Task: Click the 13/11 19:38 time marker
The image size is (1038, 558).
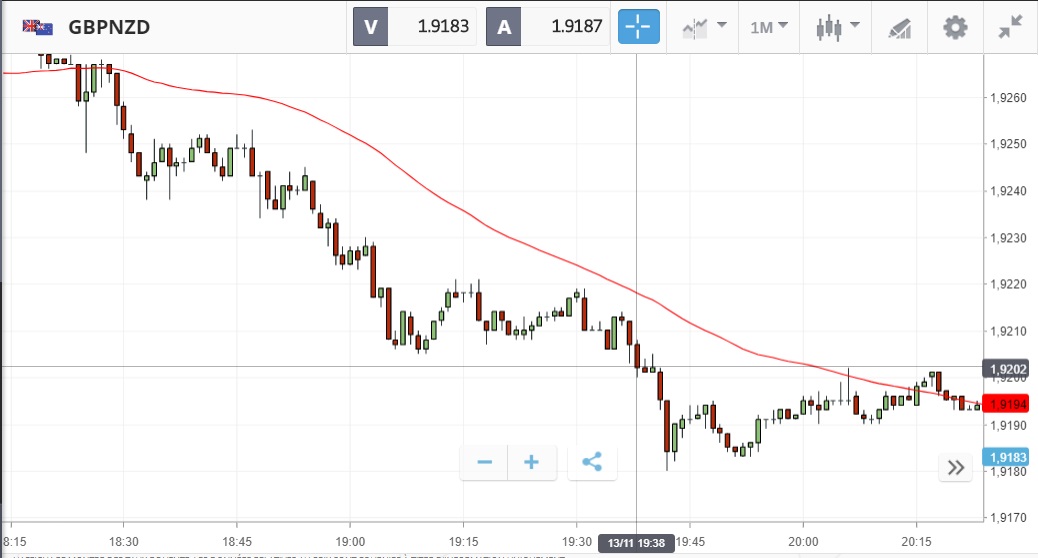Action: tap(636, 543)
